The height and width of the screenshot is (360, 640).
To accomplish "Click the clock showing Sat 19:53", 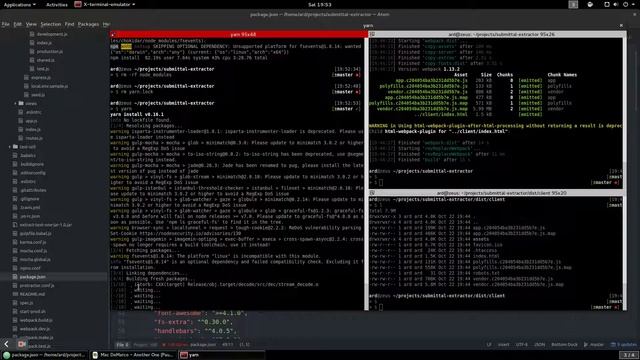I will (x=320, y=4).
